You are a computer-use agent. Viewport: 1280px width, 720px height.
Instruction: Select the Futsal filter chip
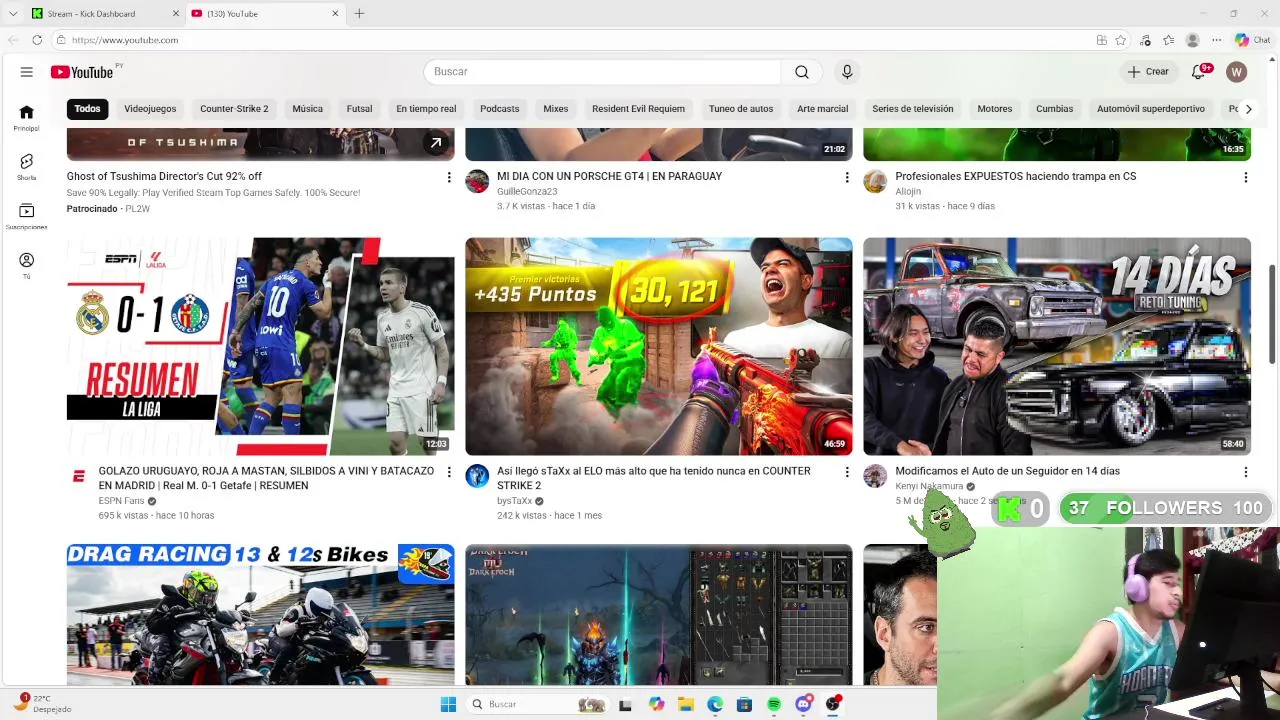pos(359,109)
